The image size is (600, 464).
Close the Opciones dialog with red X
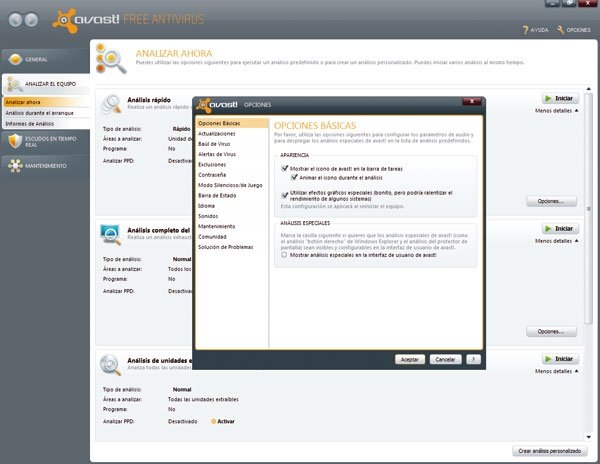(x=472, y=101)
